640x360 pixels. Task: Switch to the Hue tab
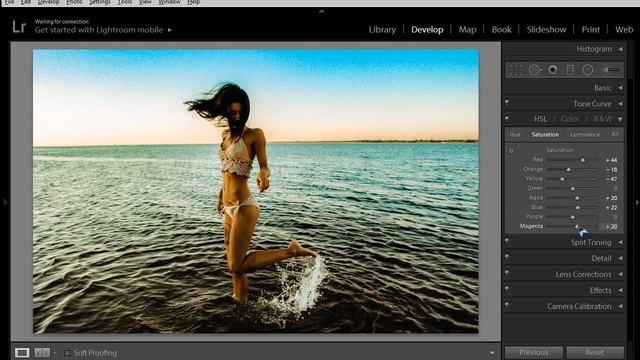point(515,134)
